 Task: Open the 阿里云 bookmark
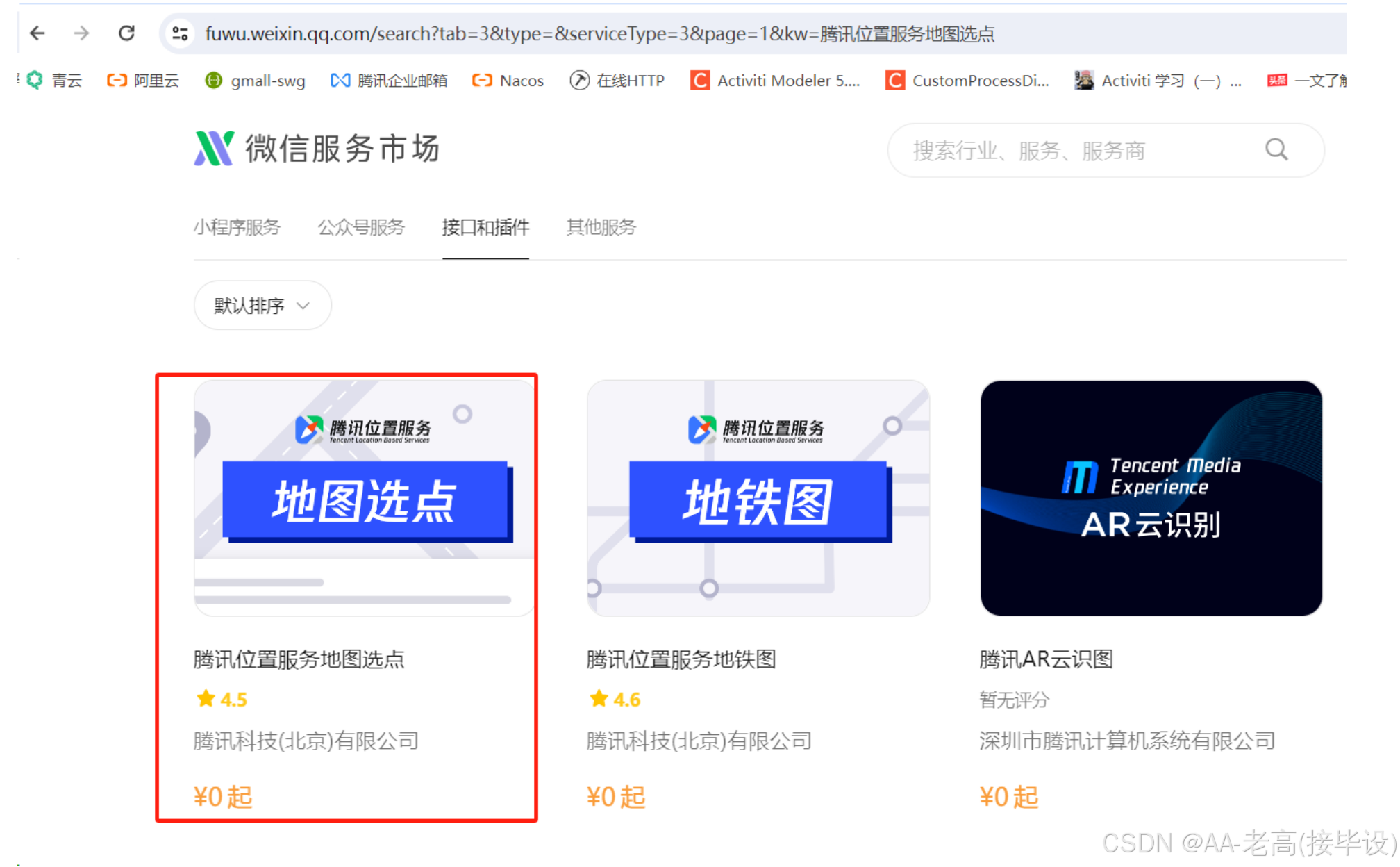143,81
